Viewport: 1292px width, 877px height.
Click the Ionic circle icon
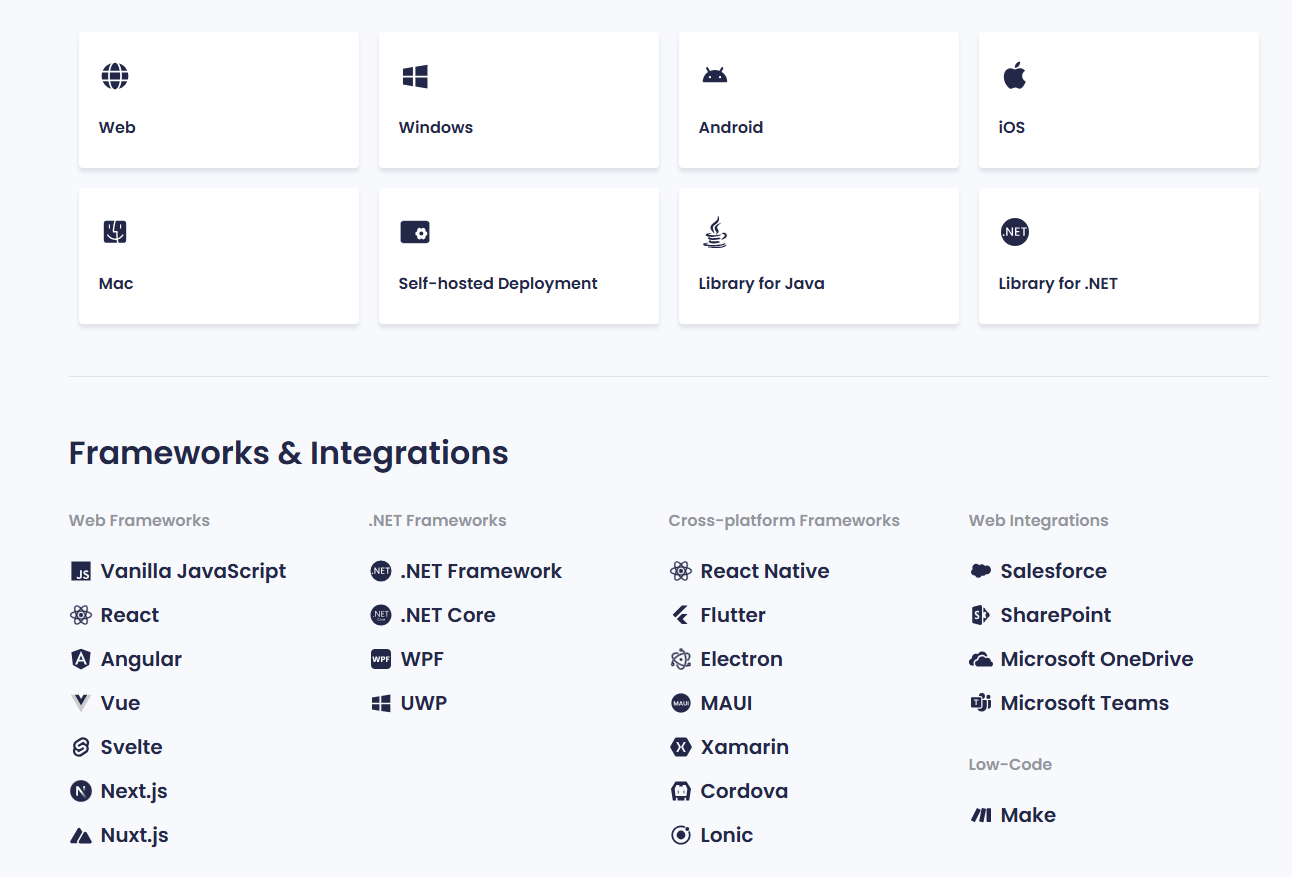coord(681,835)
